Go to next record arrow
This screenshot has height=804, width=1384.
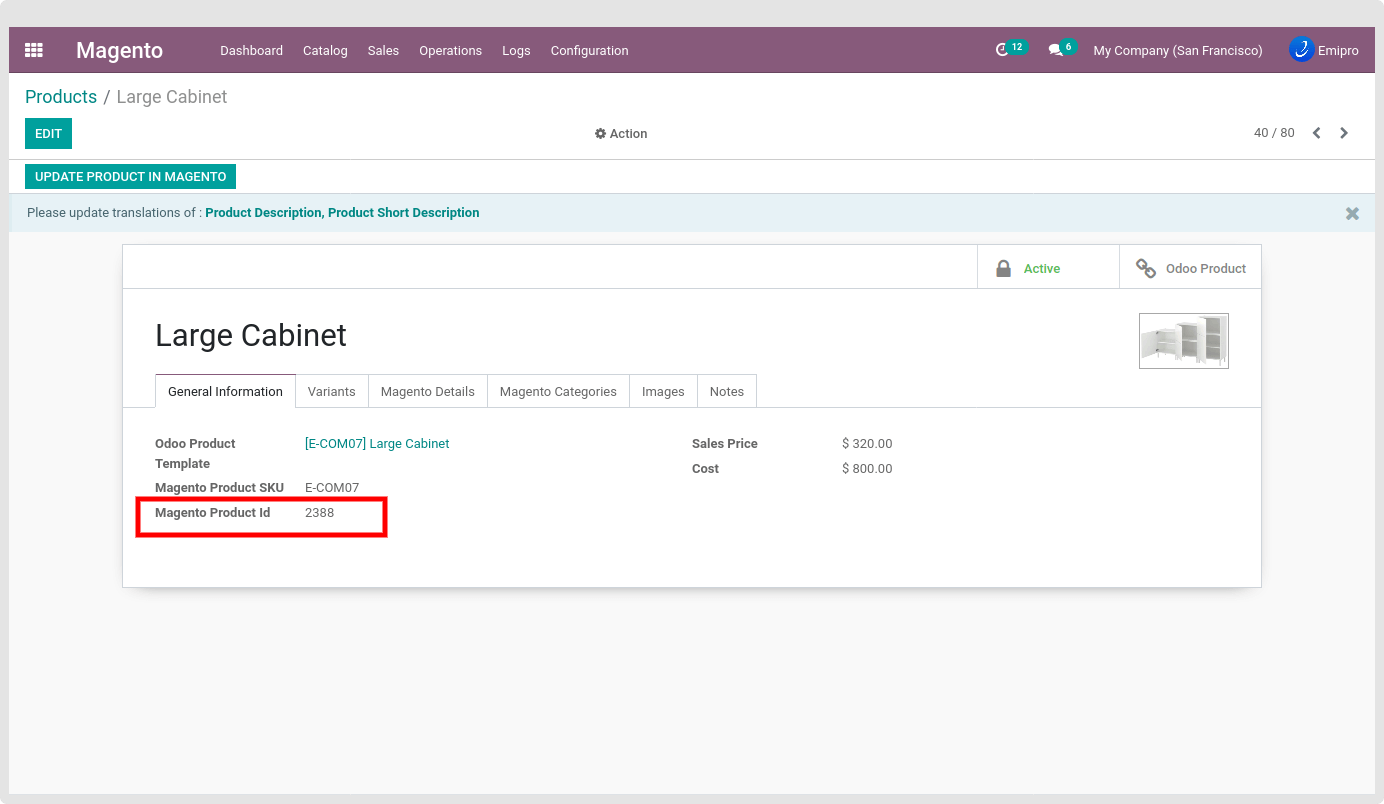1344,133
